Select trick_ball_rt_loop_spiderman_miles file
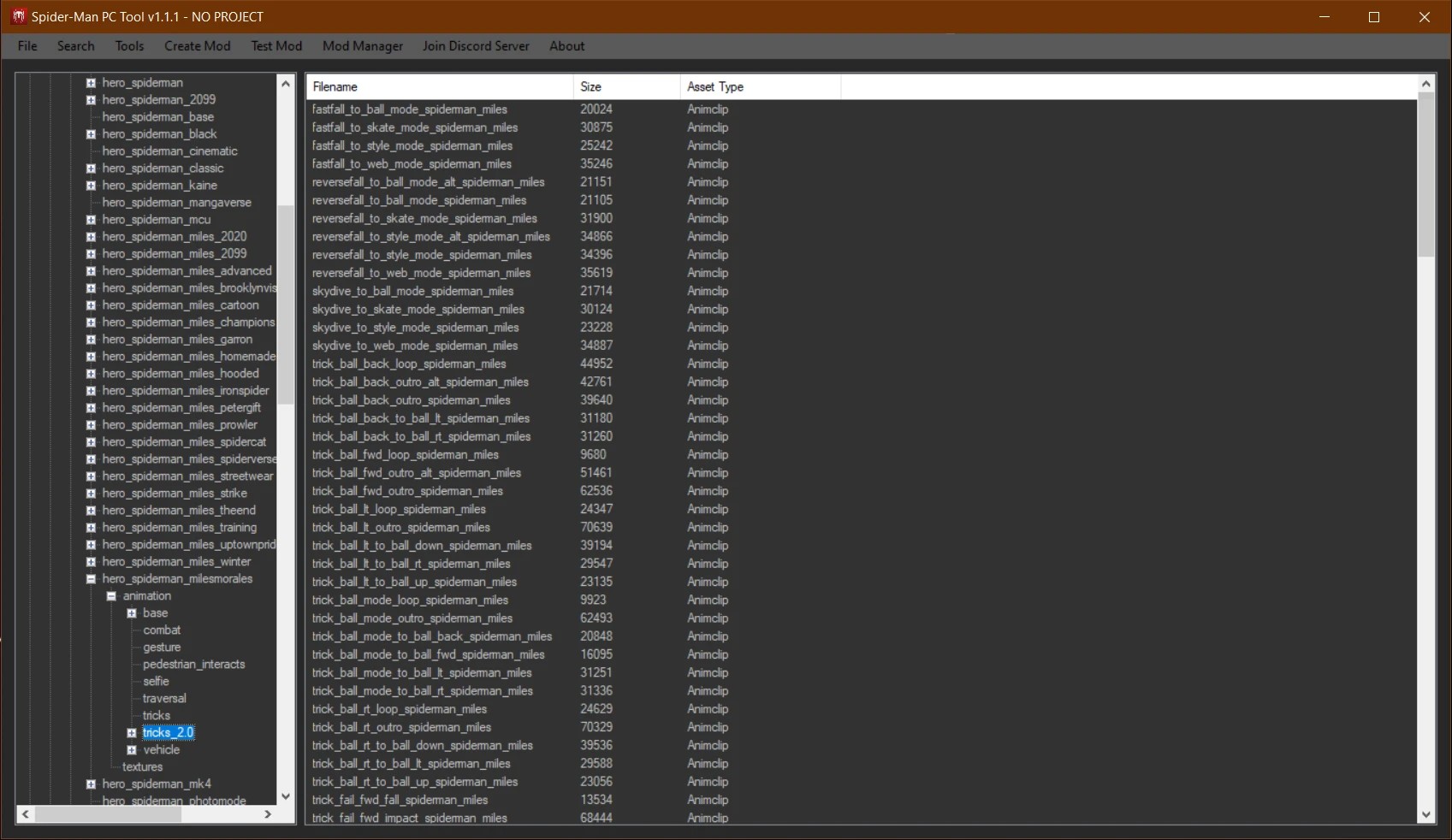This screenshot has height=840, width=1452. (x=400, y=709)
